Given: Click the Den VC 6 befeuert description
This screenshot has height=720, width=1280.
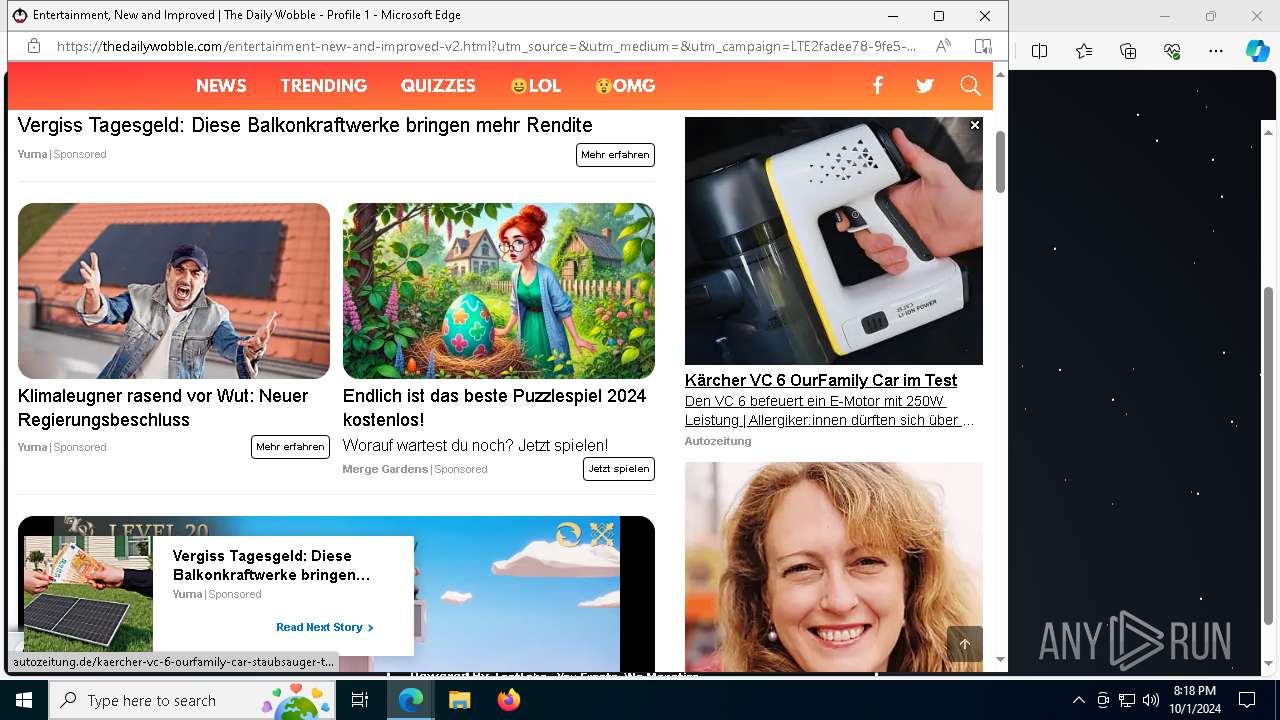Looking at the screenshot, I should [x=829, y=411].
